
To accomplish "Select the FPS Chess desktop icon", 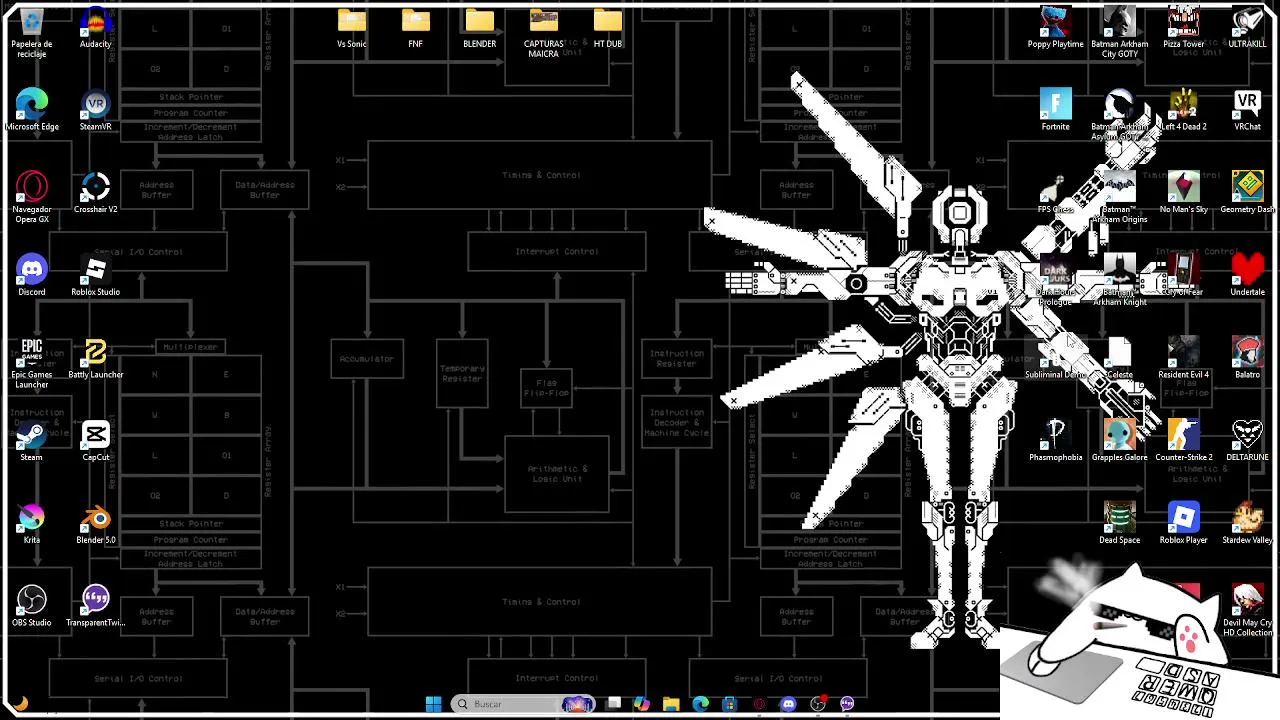I will pyautogui.click(x=1056, y=192).
